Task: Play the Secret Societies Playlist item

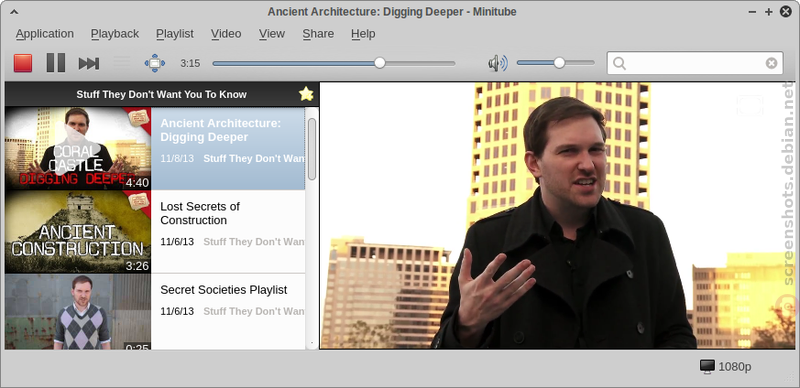Action: click(x=155, y=312)
